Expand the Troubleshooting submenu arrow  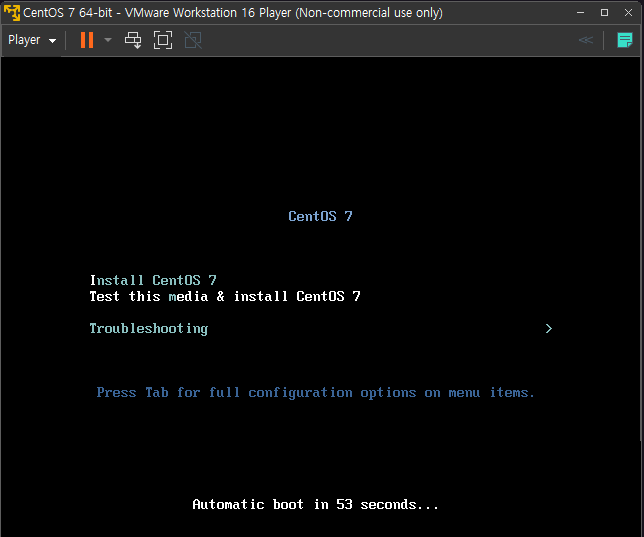(x=549, y=329)
